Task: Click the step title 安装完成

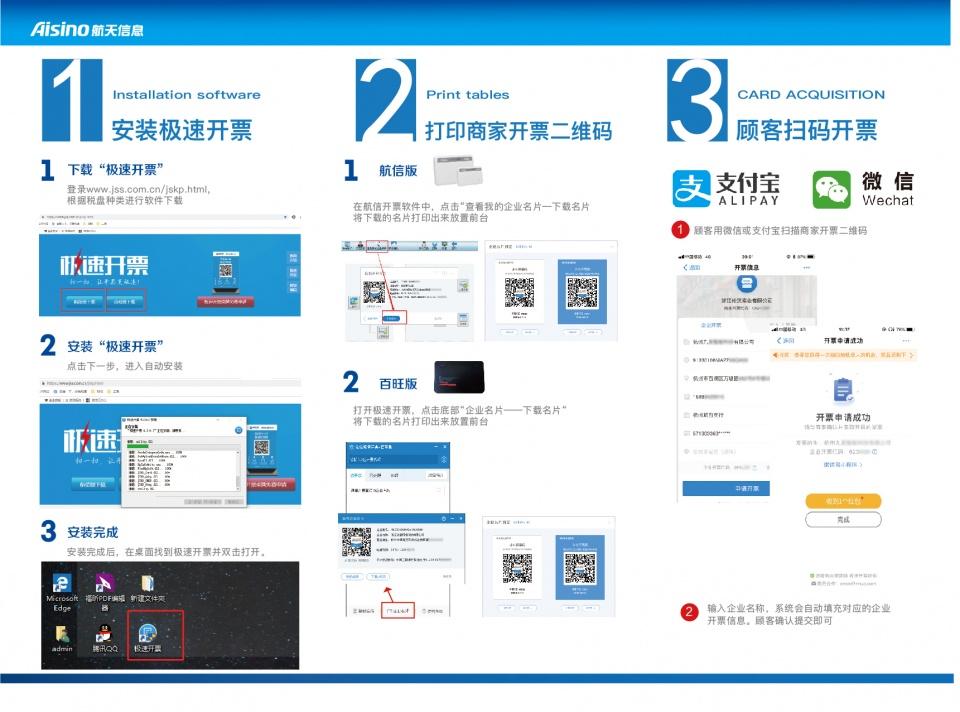Action: tap(92, 532)
